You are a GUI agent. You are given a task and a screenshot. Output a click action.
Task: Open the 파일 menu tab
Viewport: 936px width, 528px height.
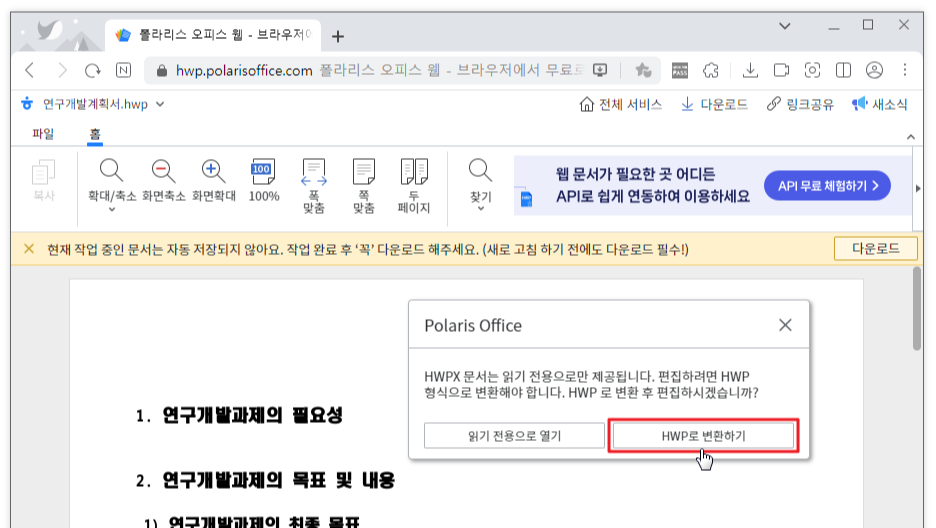(x=43, y=134)
